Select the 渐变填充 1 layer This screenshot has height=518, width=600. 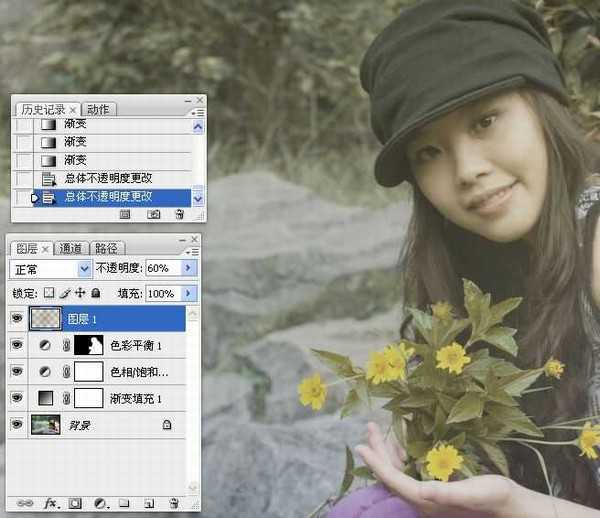point(138,398)
